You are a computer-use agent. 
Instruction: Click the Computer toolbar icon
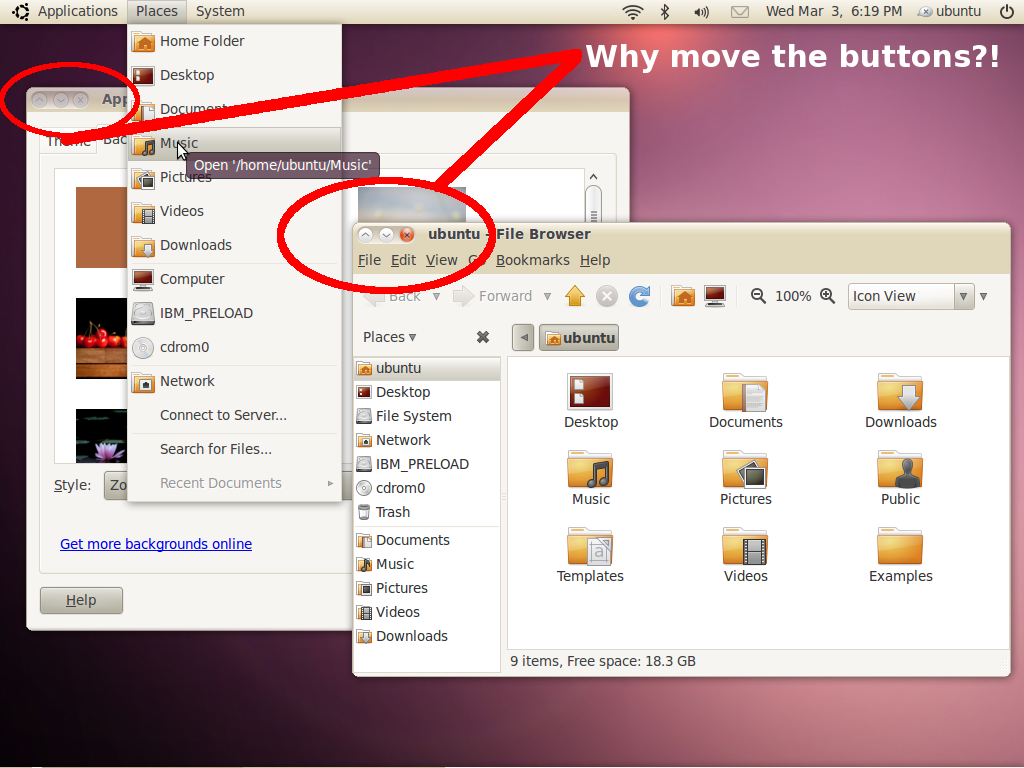point(714,296)
